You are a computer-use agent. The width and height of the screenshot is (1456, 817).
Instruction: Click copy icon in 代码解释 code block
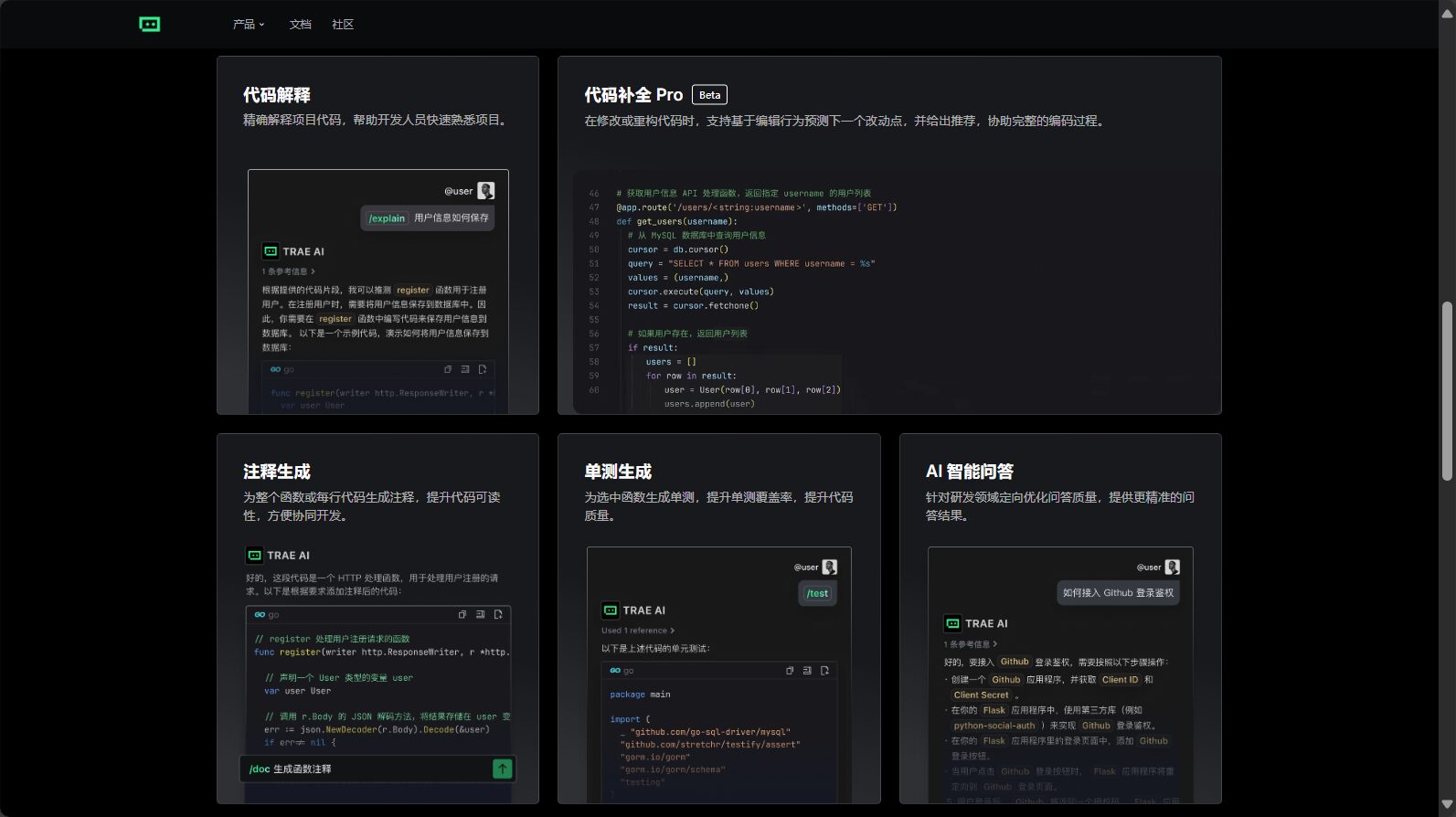pyautogui.click(x=448, y=369)
